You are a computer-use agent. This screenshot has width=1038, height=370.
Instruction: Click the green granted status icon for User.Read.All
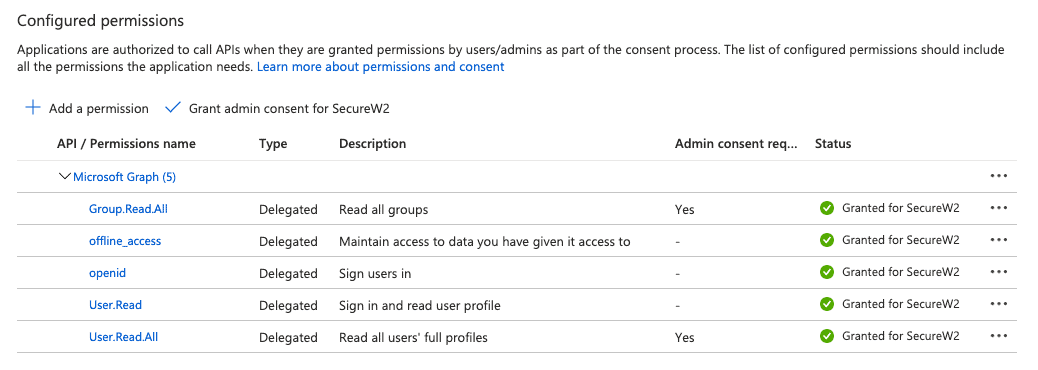(826, 336)
